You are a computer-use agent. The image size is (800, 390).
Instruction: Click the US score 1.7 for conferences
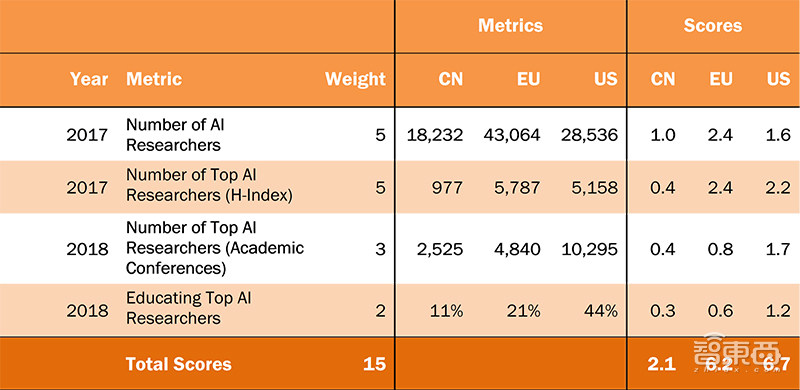coord(778,249)
